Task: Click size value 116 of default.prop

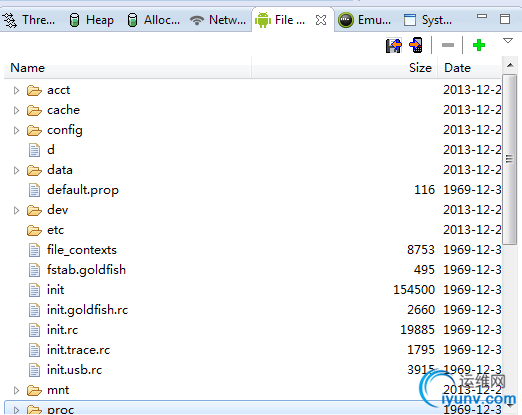Action: 425,190
